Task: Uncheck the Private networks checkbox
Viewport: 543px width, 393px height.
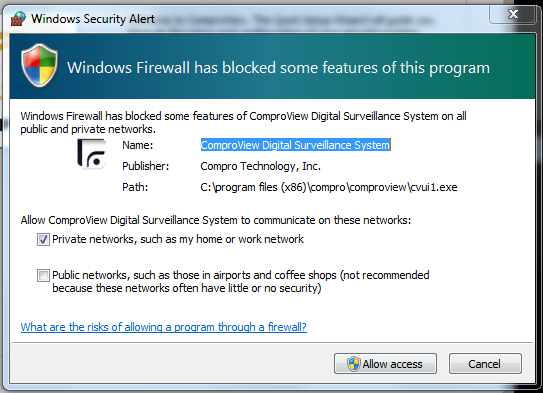Action: pyautogui.click(x=43, y=239)
